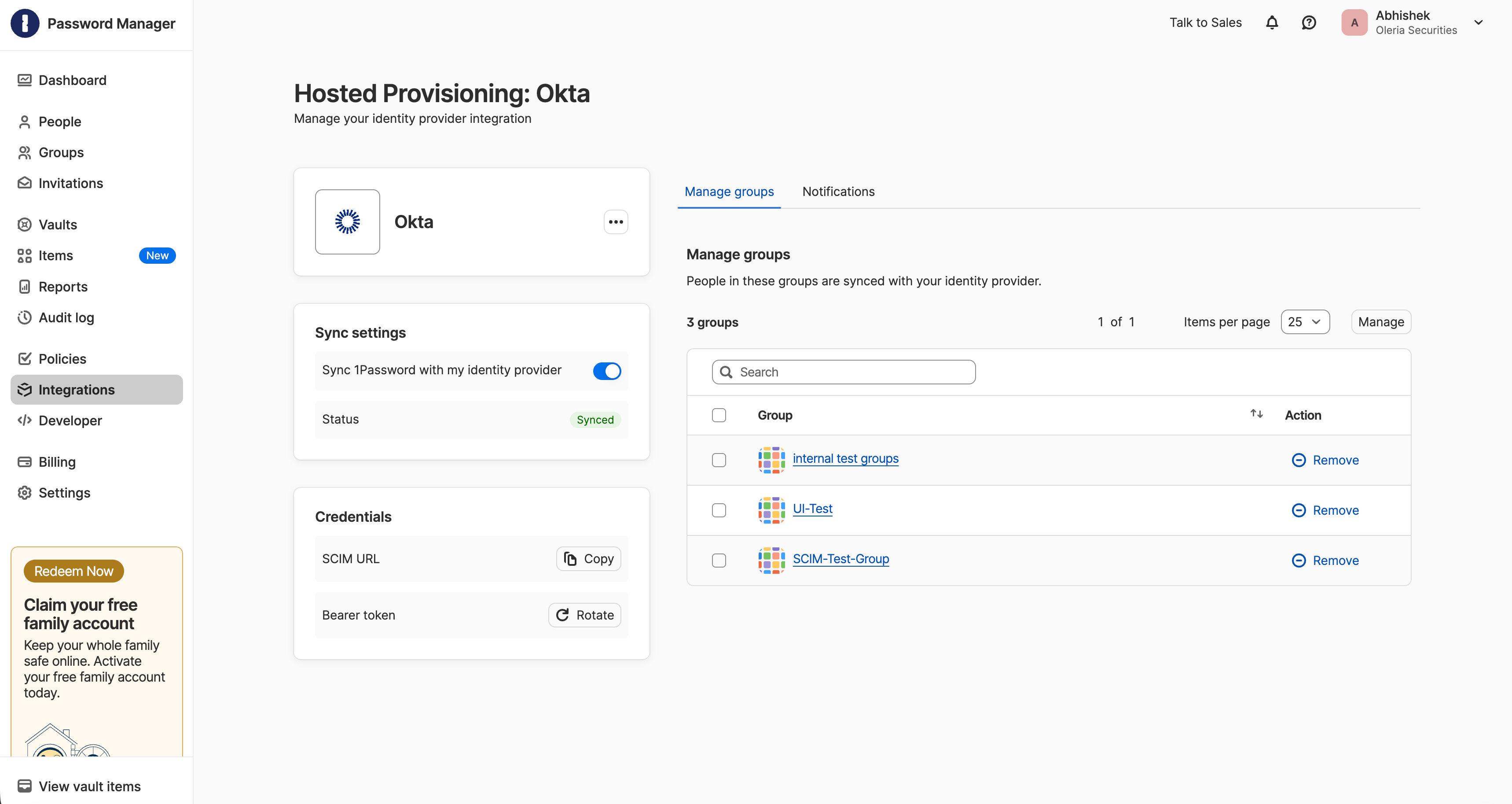Sort groups by Group column arrows

point(1256,414)
